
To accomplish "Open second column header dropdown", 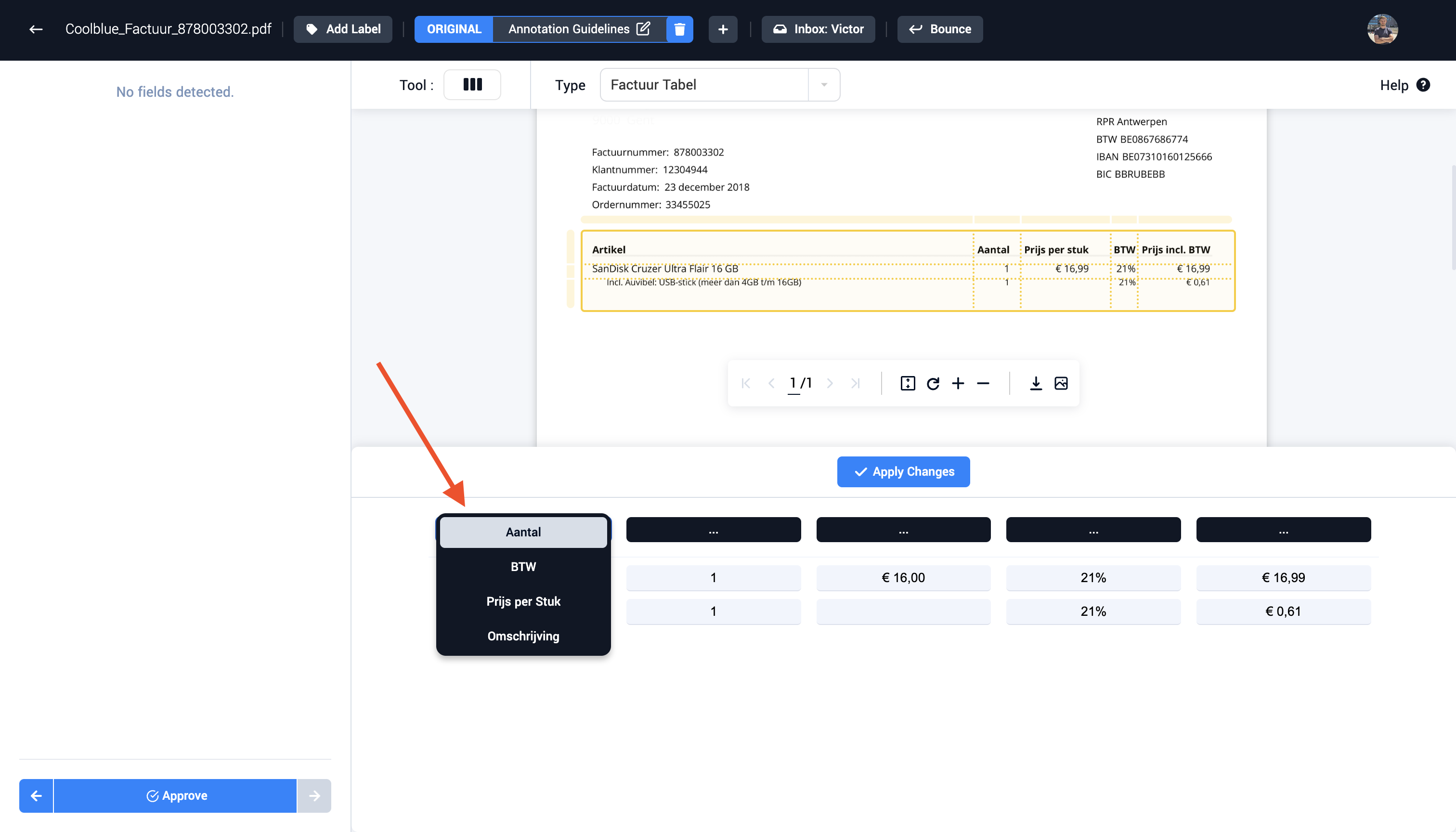I will [713, 530].
